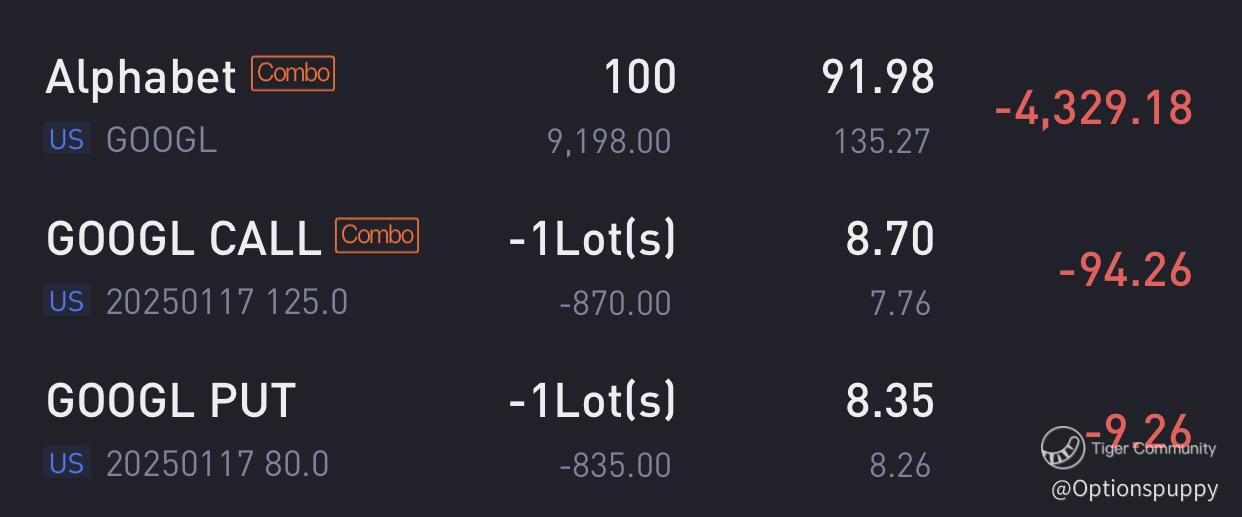Click the 9,198.00 market value
This screenshot has width=1242, height=517.
(x=609, y=141)
